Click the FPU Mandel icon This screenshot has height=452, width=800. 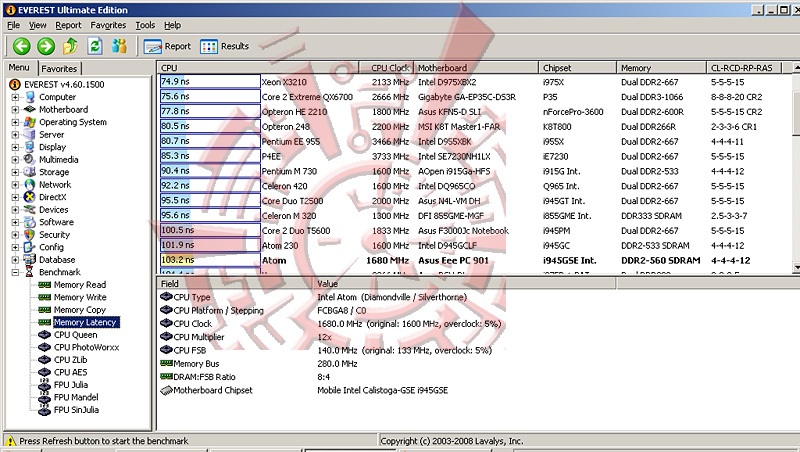point(44,397)
